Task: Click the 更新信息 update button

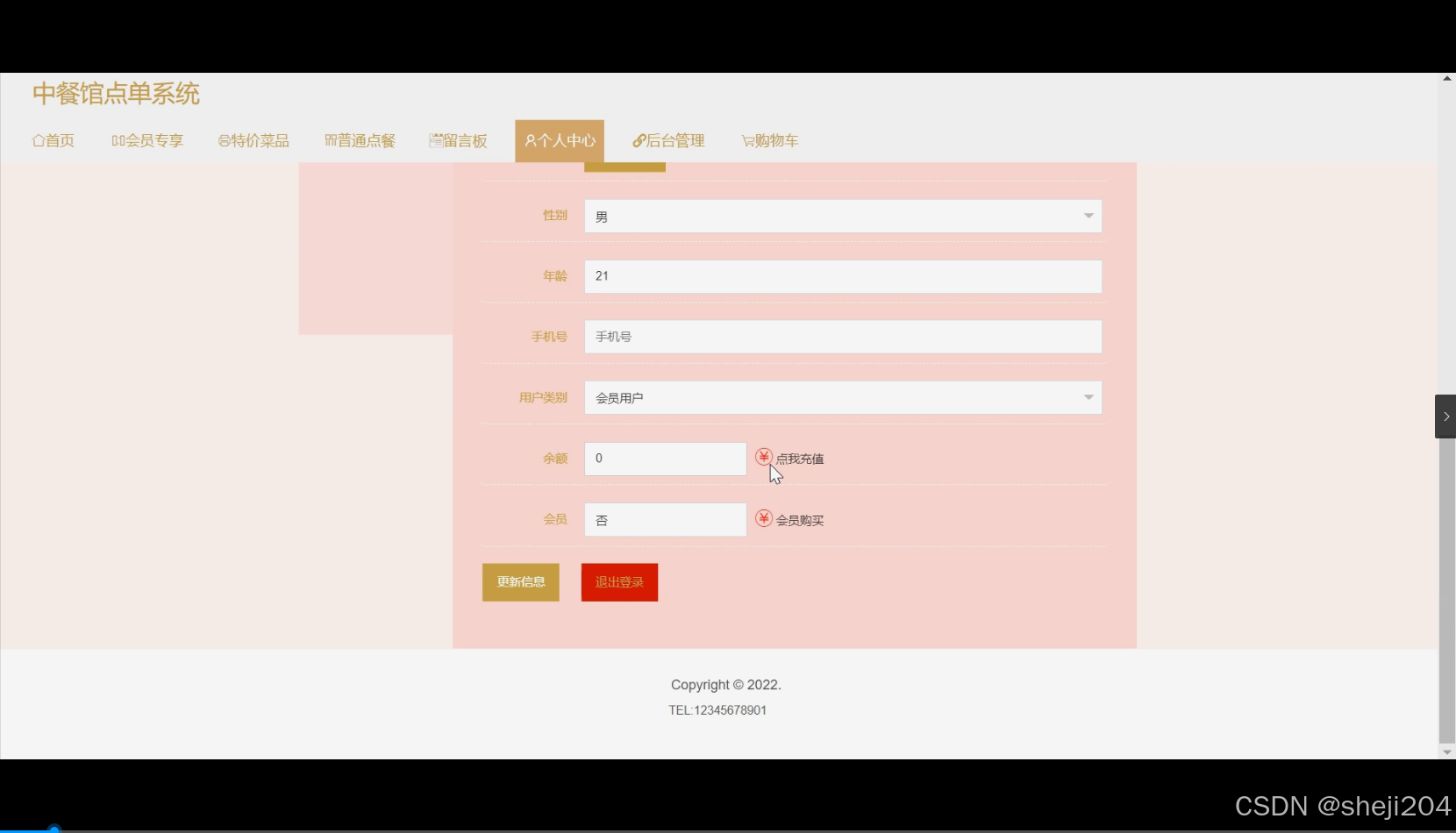Action: tap(520, 581)
